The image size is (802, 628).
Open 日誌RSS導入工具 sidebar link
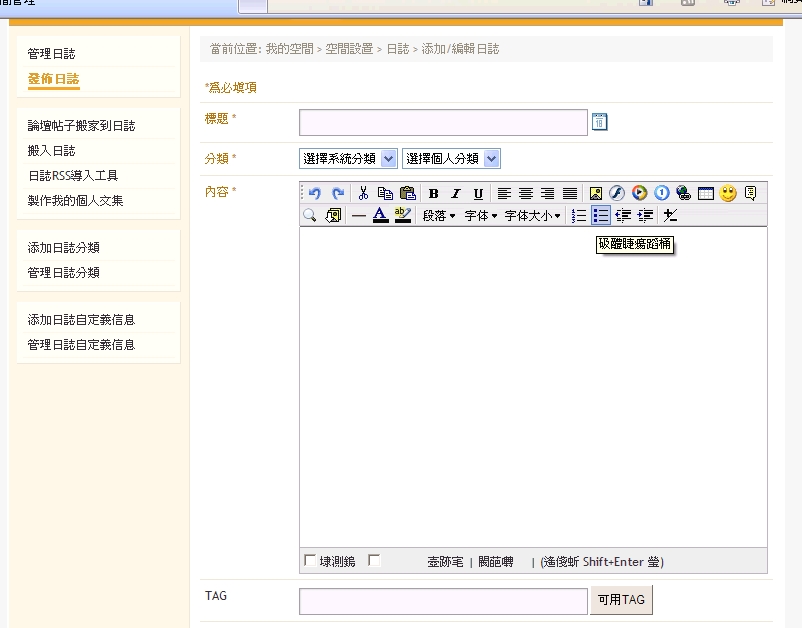(x=73, y=176)
